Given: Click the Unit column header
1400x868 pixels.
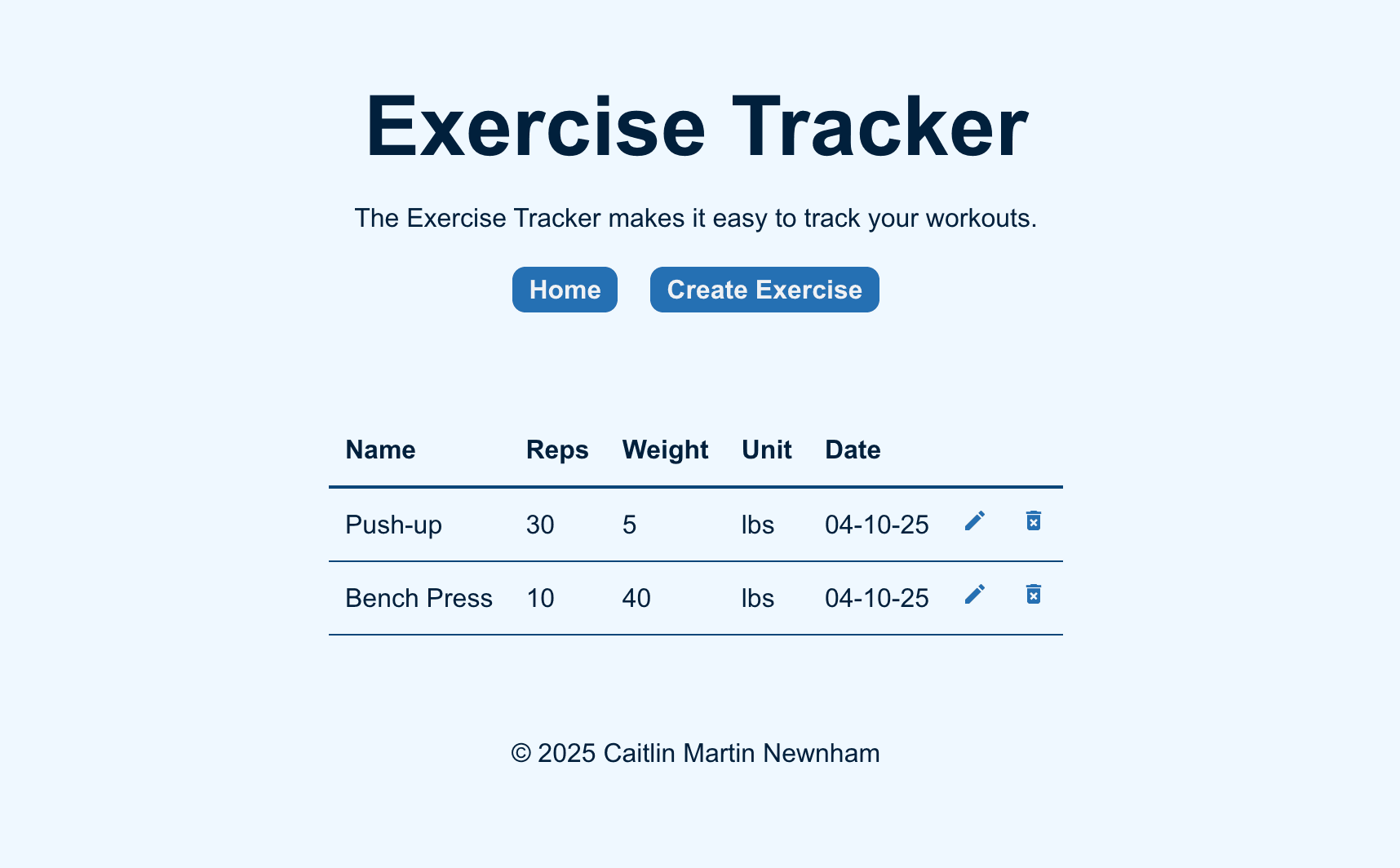Looking at the screenshot, I should click(766, 449).
